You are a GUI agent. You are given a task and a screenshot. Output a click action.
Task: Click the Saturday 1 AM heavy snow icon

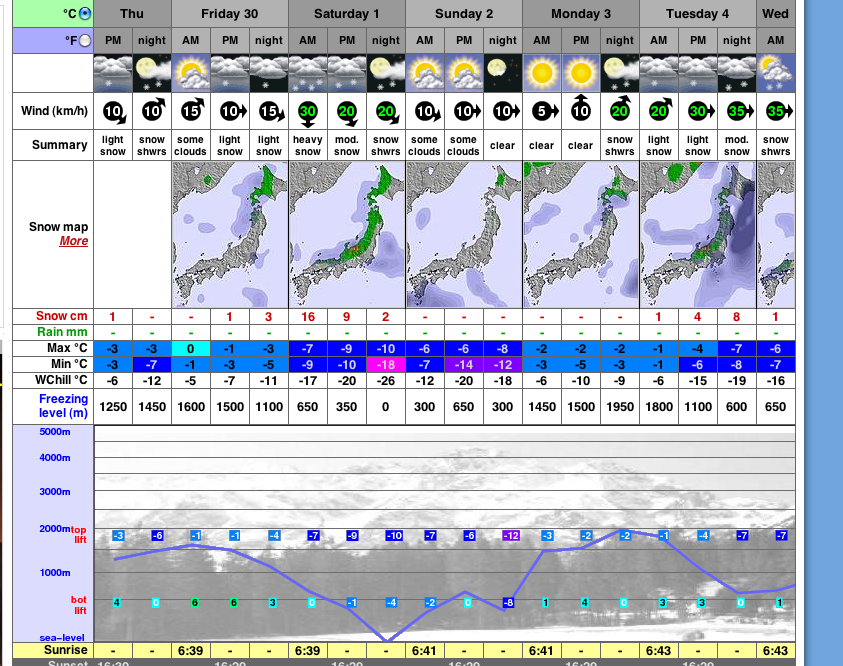(x=308, y=73)
